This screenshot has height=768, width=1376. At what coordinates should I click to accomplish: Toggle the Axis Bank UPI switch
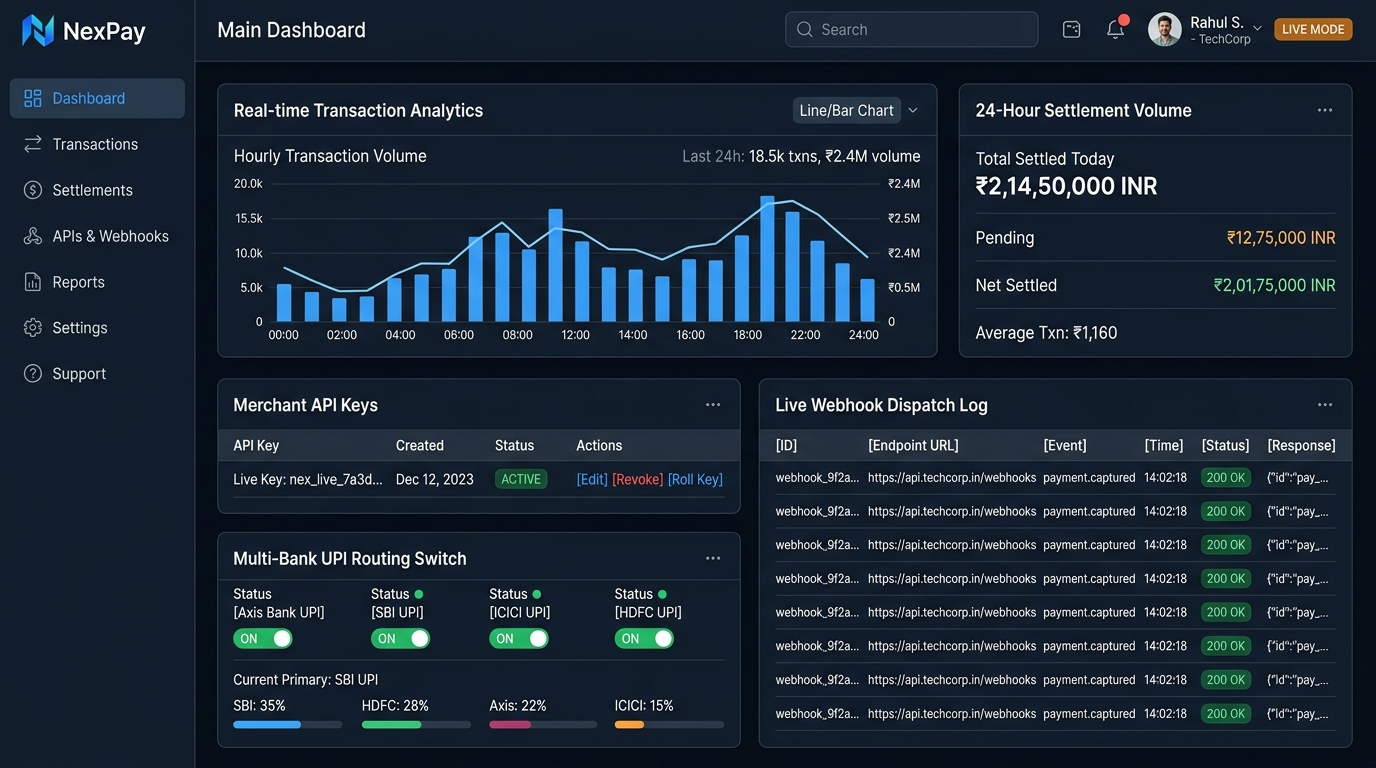pyautogui.click(x=263, y=639)
